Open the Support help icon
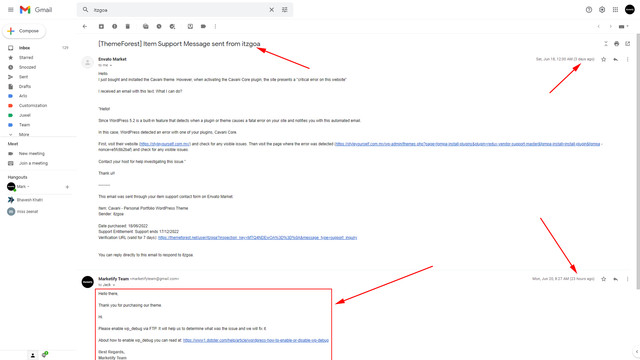640x360 pixels. click(589, 10)
